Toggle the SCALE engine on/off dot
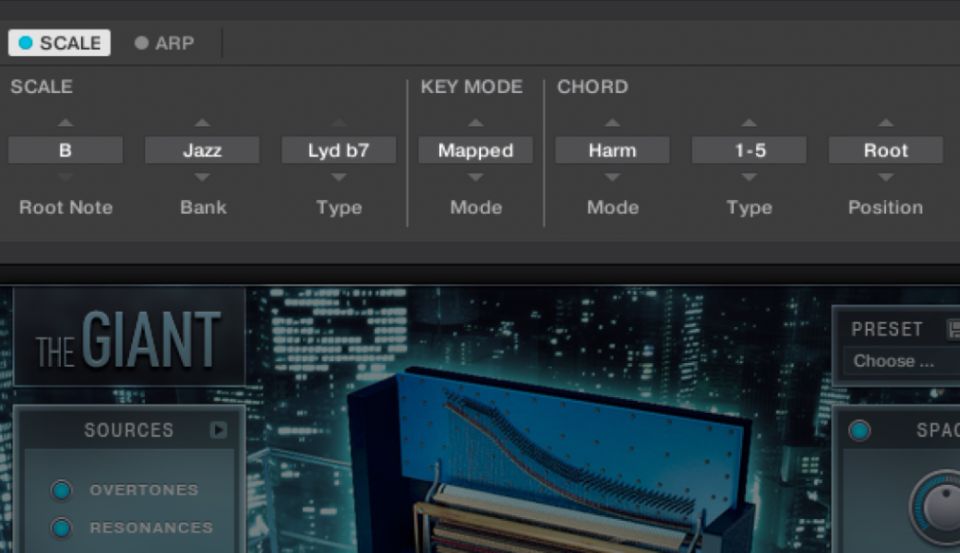The image size is (960, 553). click(26, 43)
